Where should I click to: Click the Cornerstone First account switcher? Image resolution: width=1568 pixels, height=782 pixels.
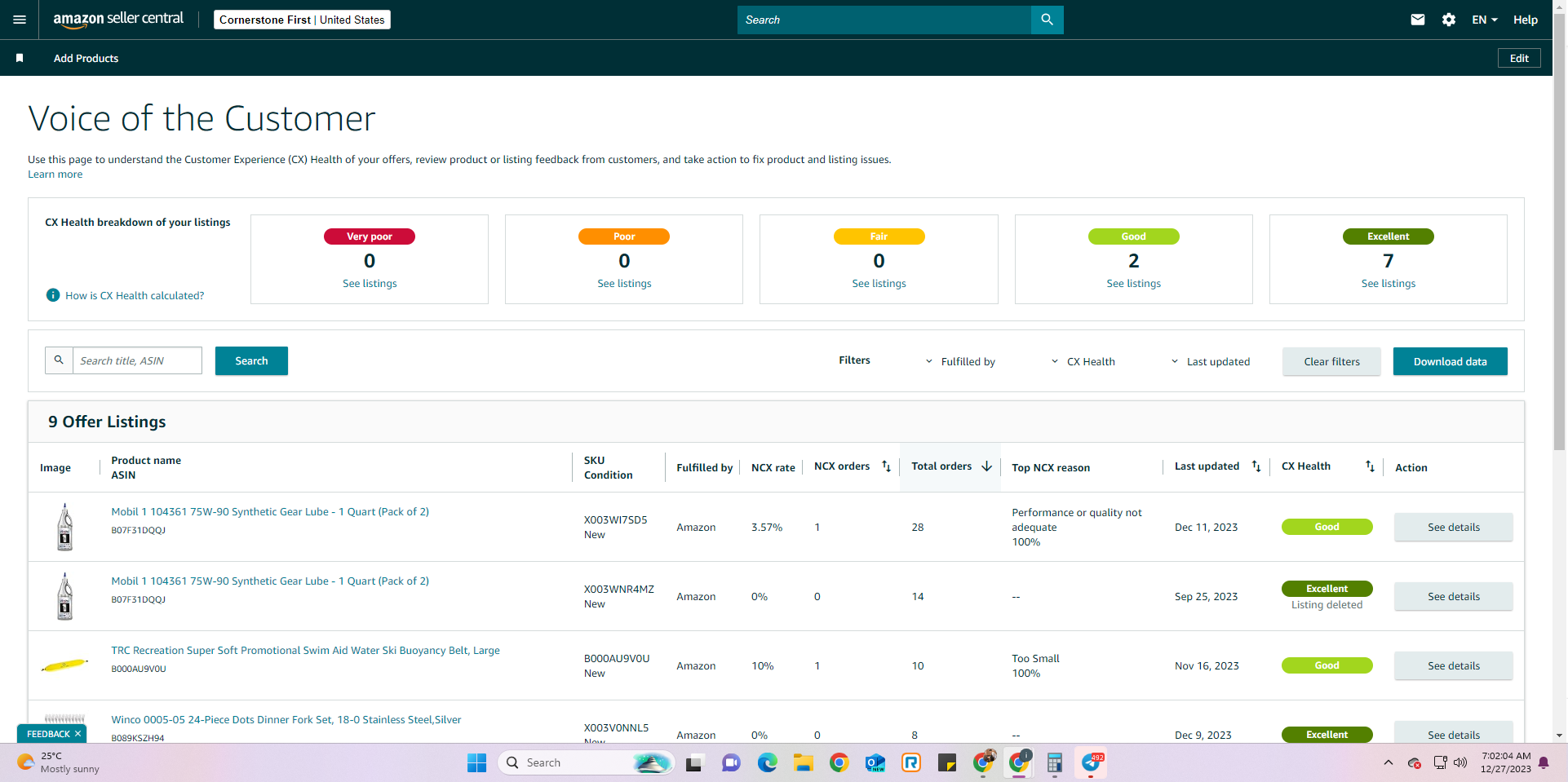(x=302, y=20)
